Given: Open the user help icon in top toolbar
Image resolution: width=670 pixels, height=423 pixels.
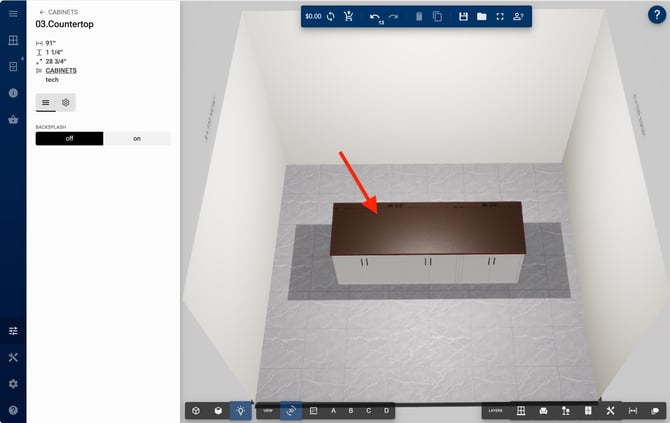Looking at the screenshot, I should [518, 17].
